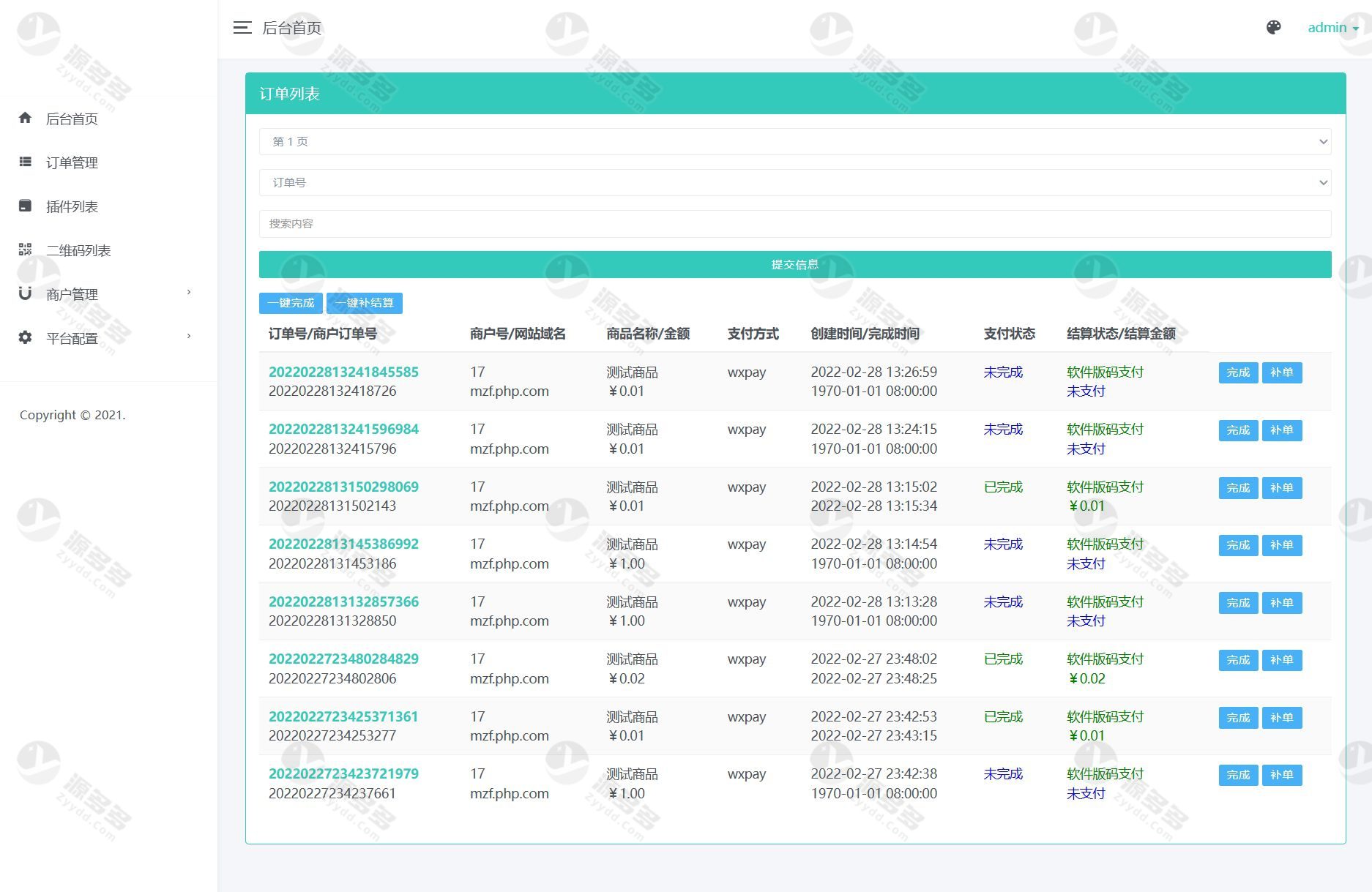The height and width of the screenshot is (892, 1372).
Task: Open order 2022022723480284829
Action: point(343,659)
